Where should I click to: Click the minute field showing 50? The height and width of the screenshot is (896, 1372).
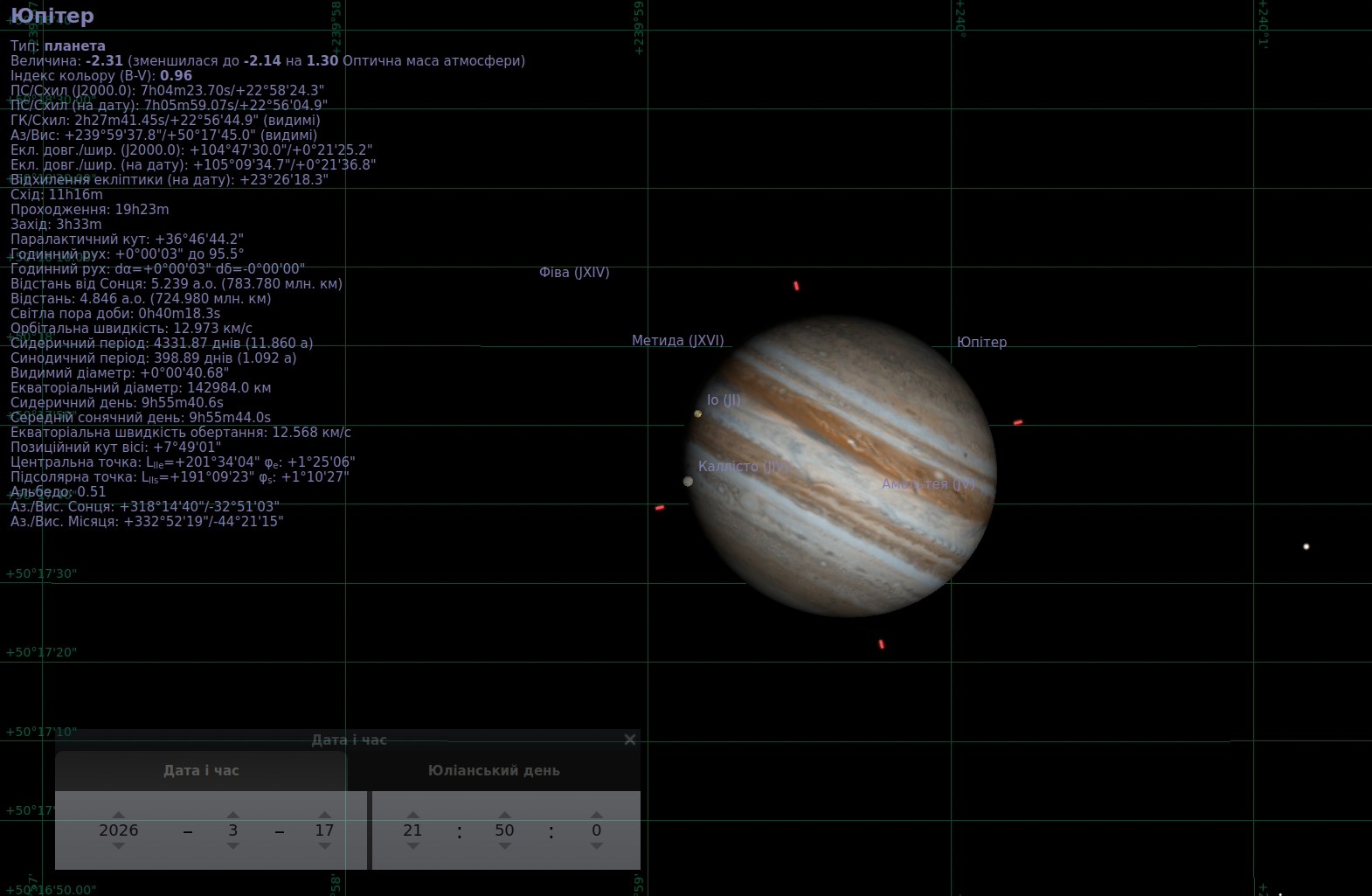(504, 830)
